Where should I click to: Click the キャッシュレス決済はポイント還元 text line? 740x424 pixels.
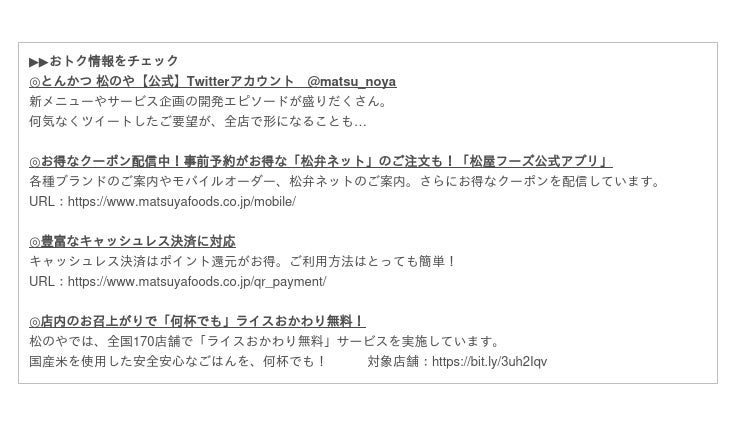click(x=243, y=261)
